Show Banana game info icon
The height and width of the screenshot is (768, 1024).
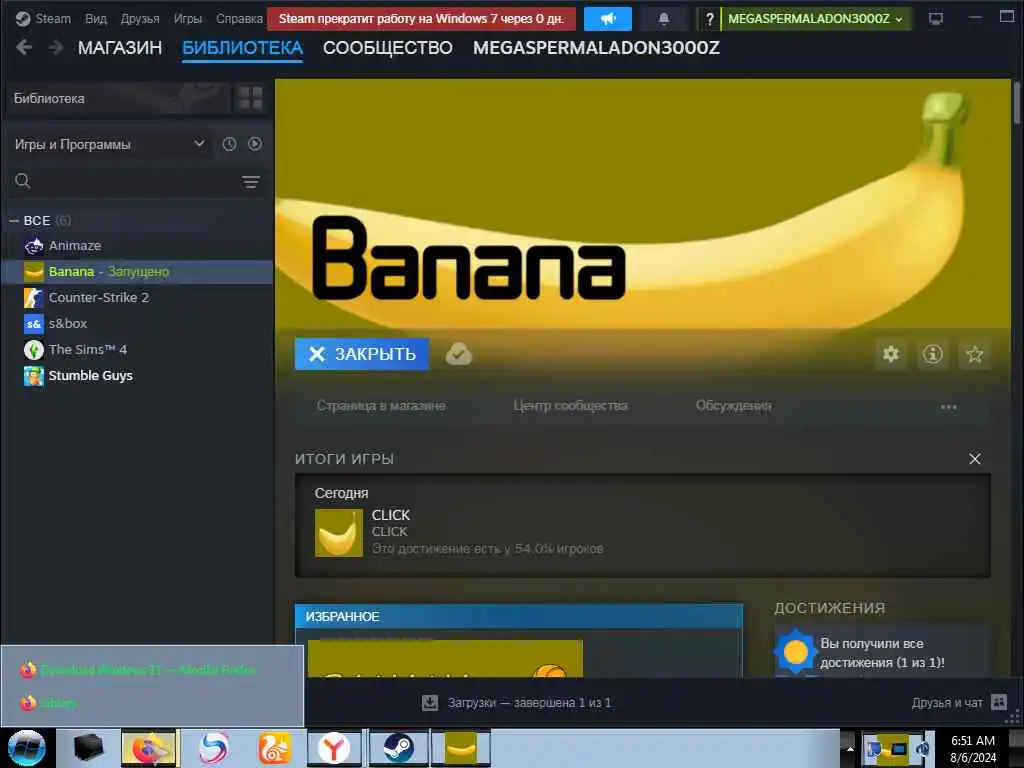click(x=933, y=354)
